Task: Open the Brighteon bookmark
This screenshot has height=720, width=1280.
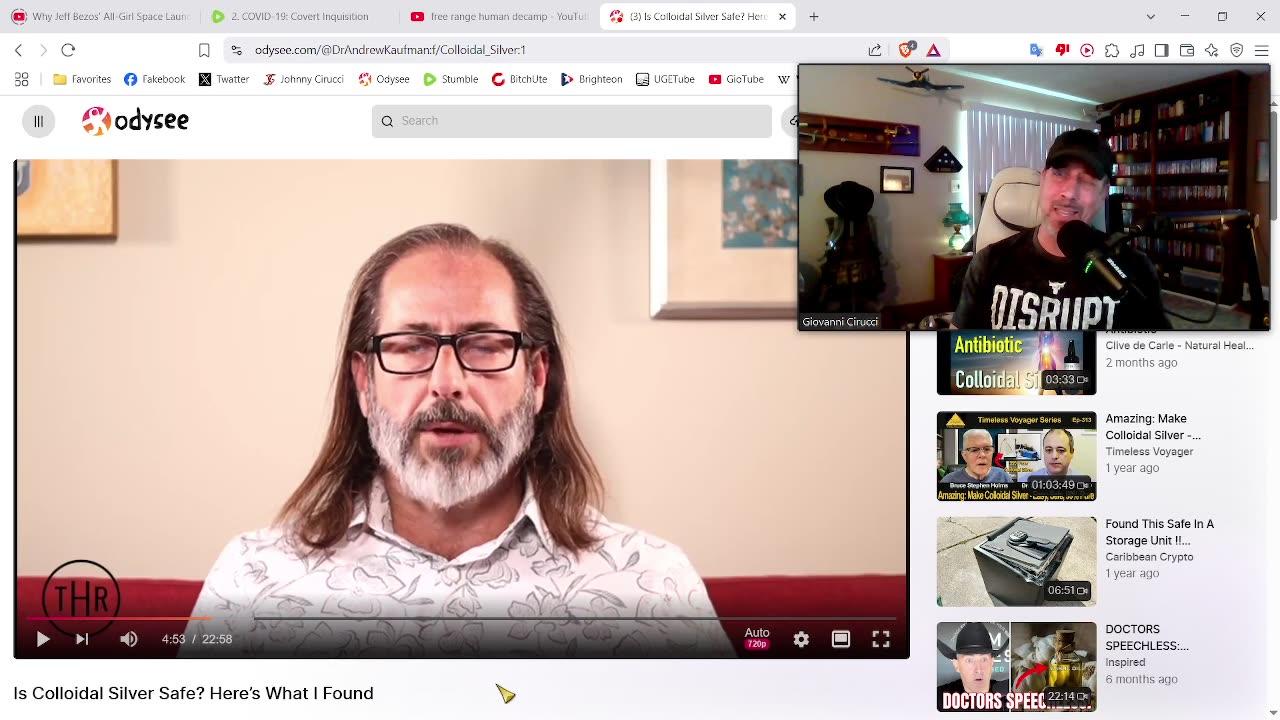Action: [x=592, y=79]
